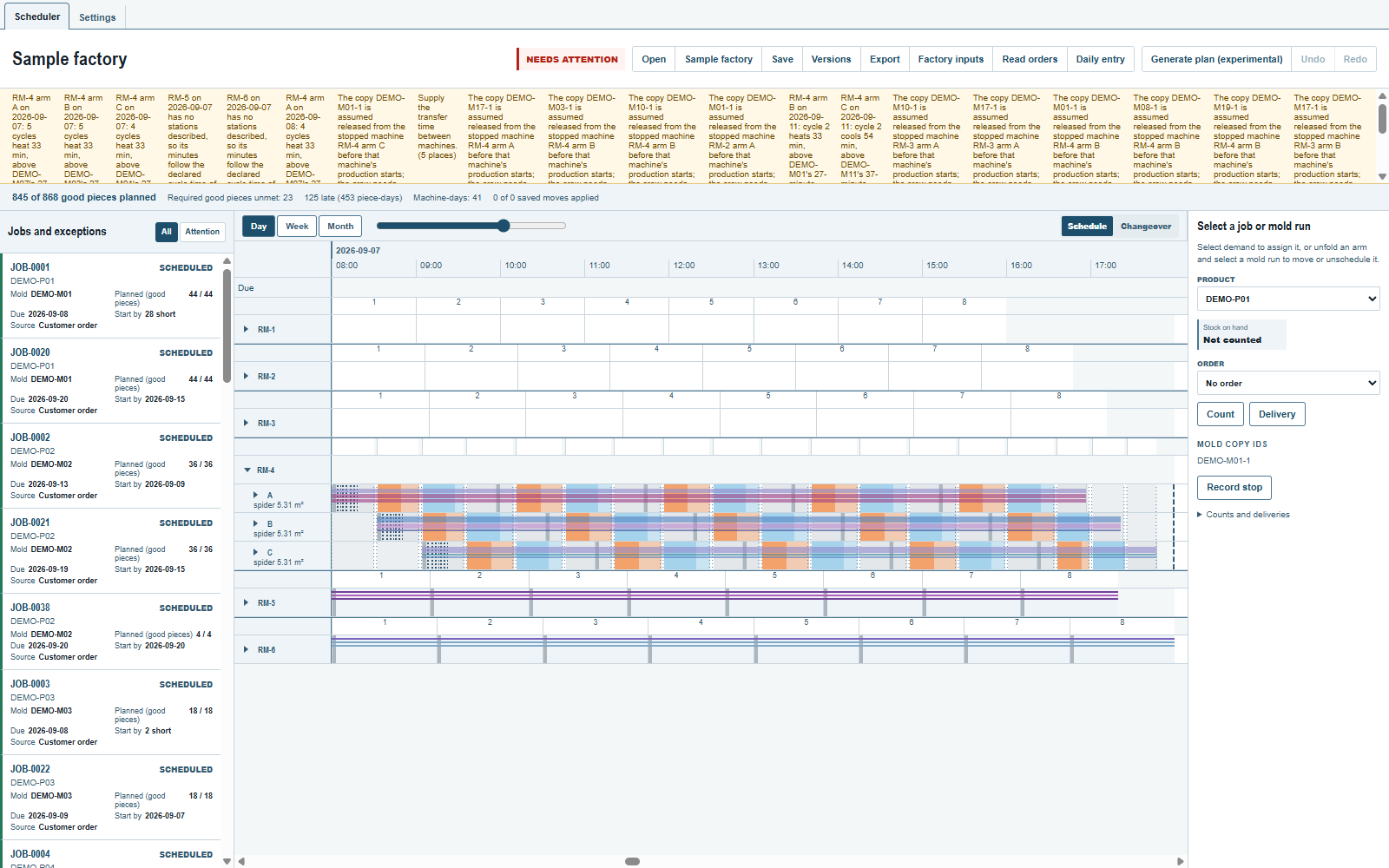
Task: Collapse the RM-4 machine row
Action: click(x=247, y=470)
